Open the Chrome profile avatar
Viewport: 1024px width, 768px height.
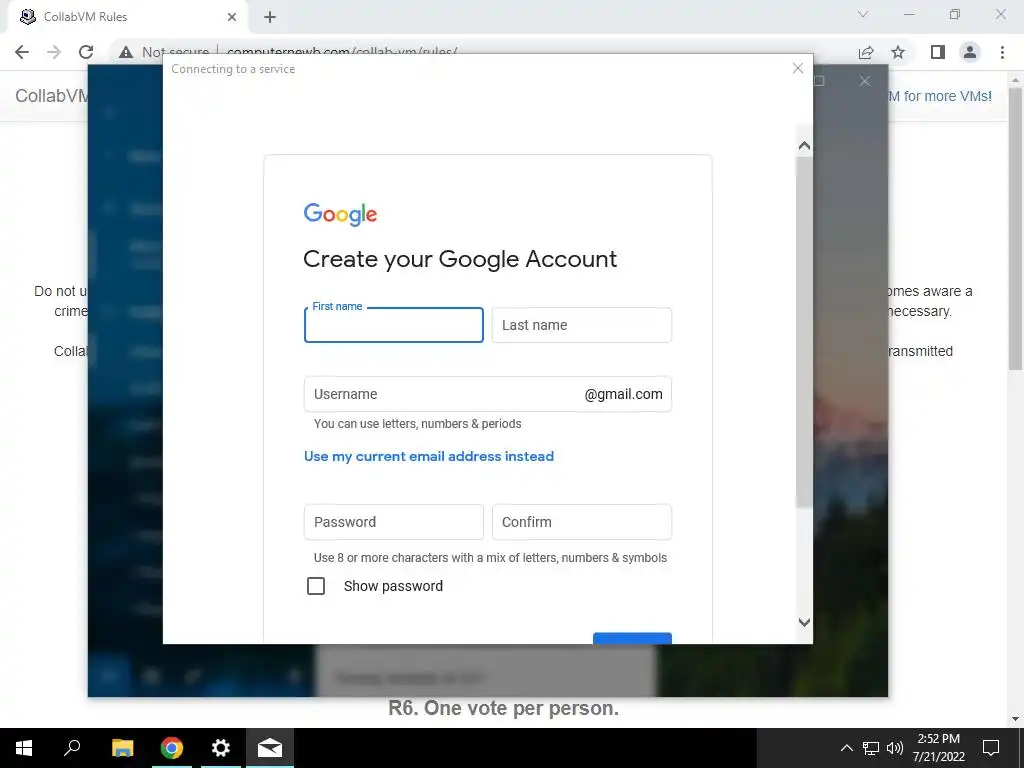(970, 52)
